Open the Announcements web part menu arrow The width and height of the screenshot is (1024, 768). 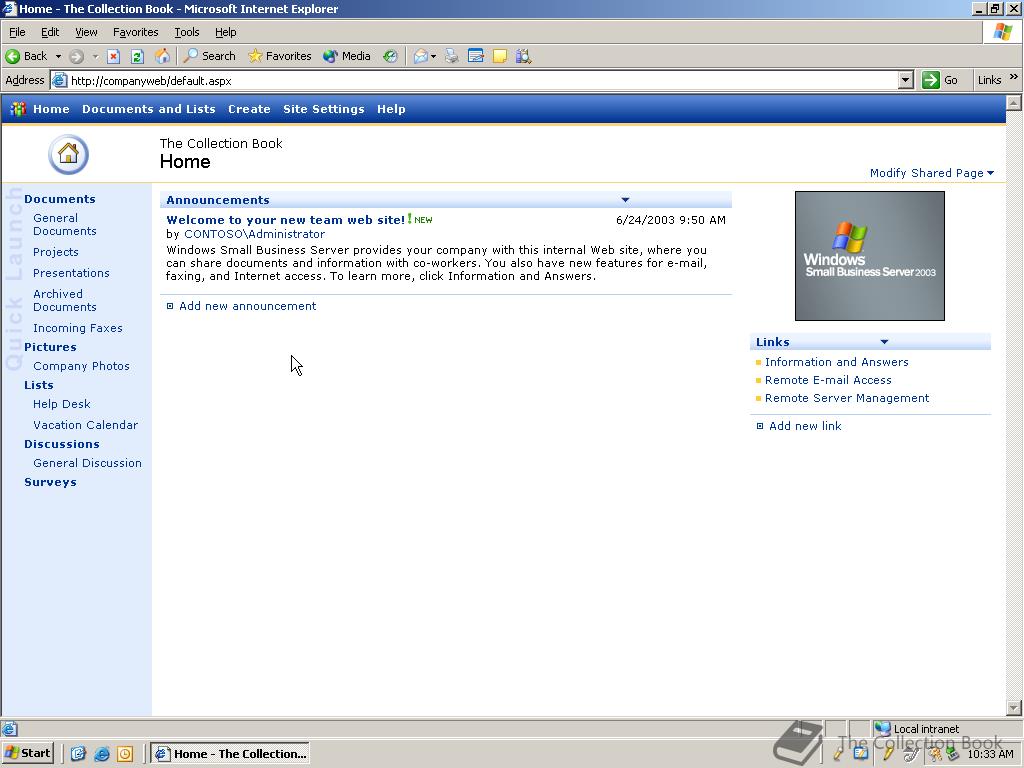625,200
